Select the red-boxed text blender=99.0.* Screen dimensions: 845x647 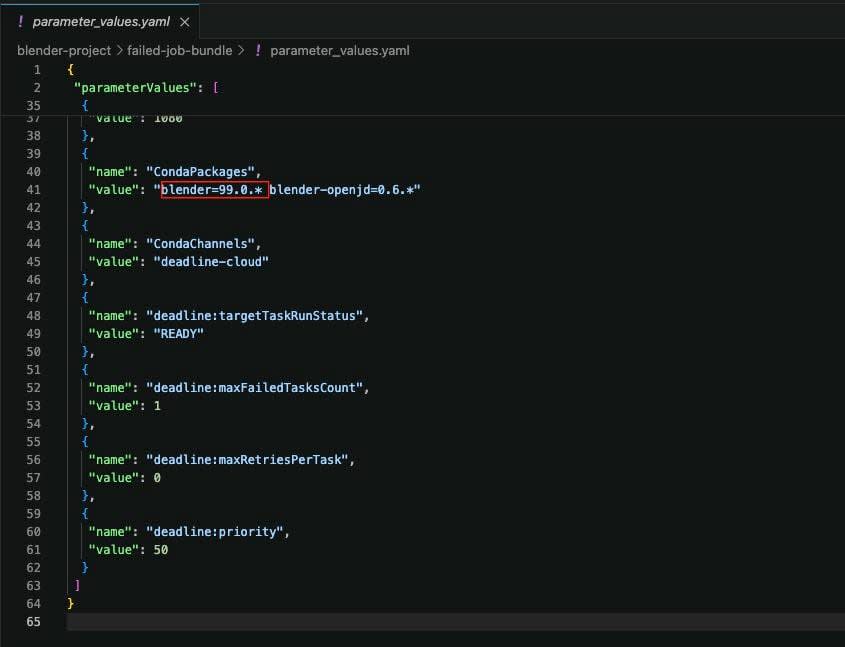click(213, 189)
